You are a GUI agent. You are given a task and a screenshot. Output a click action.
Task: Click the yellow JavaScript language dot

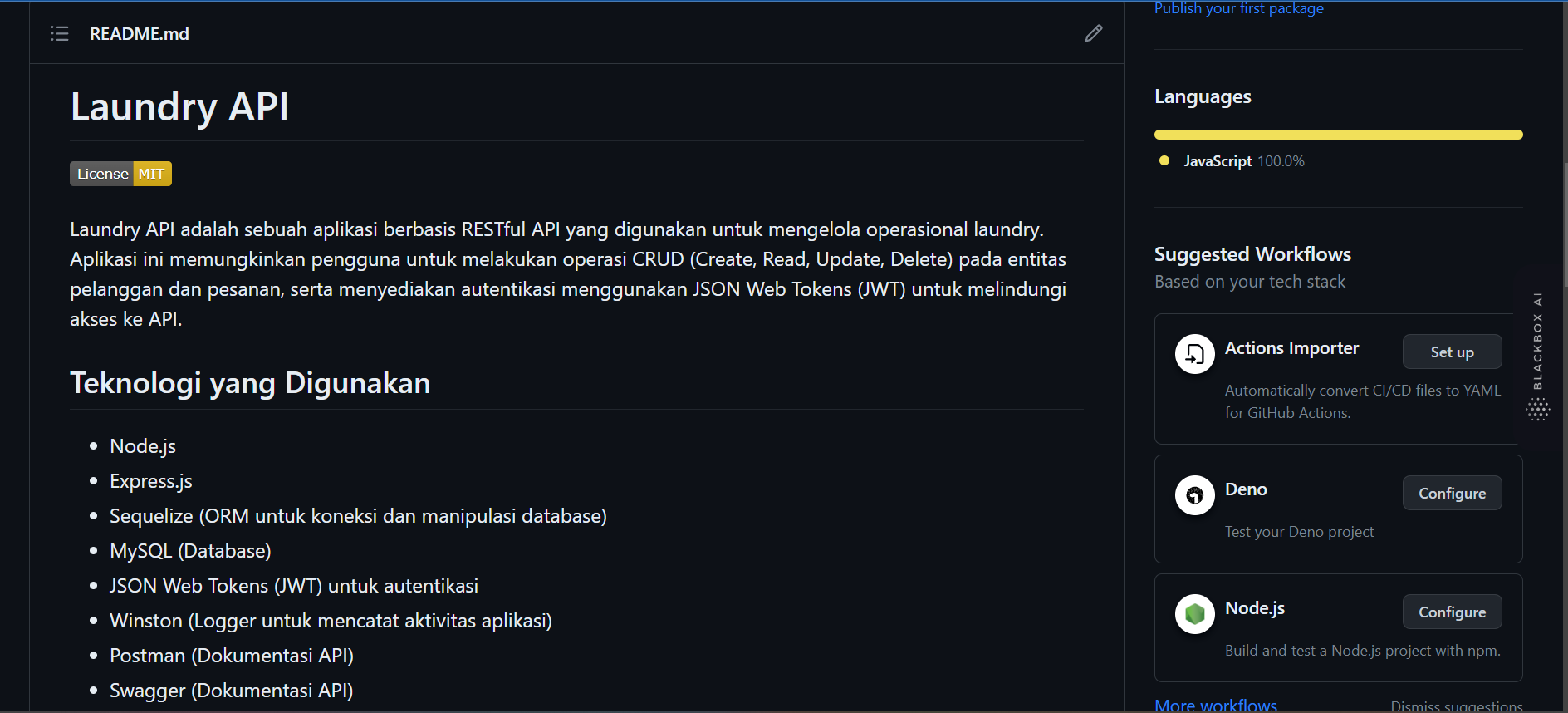point(1164,161)
